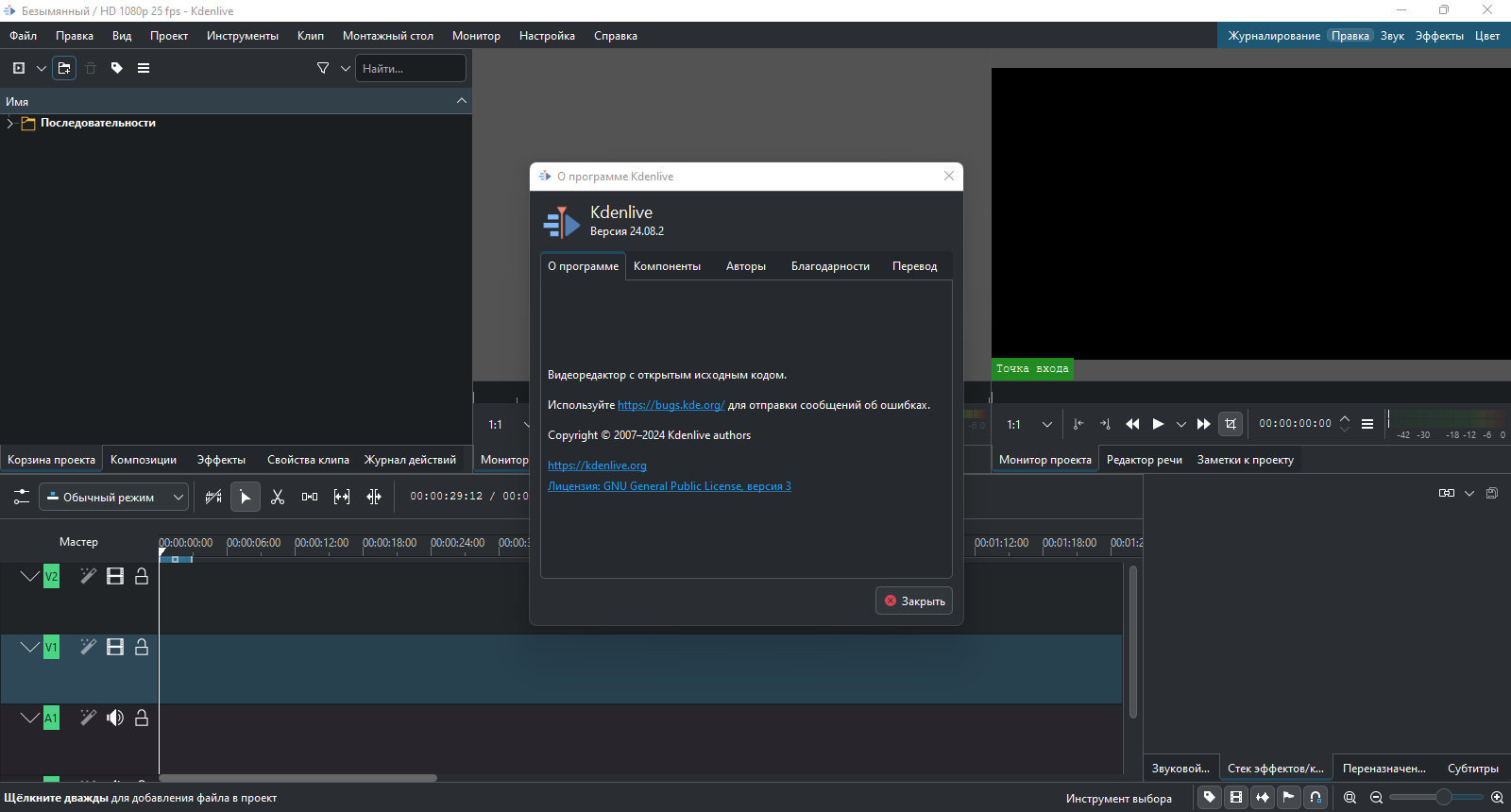Open the Обычный режим mode dropdown
The width and height of the screenshot is (1511, 812).
click(113, 497)
